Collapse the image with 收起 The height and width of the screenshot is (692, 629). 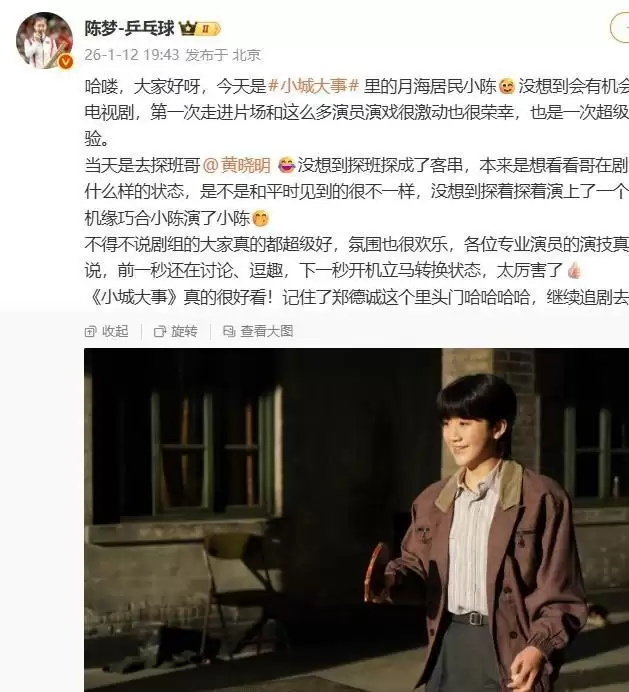106,331
